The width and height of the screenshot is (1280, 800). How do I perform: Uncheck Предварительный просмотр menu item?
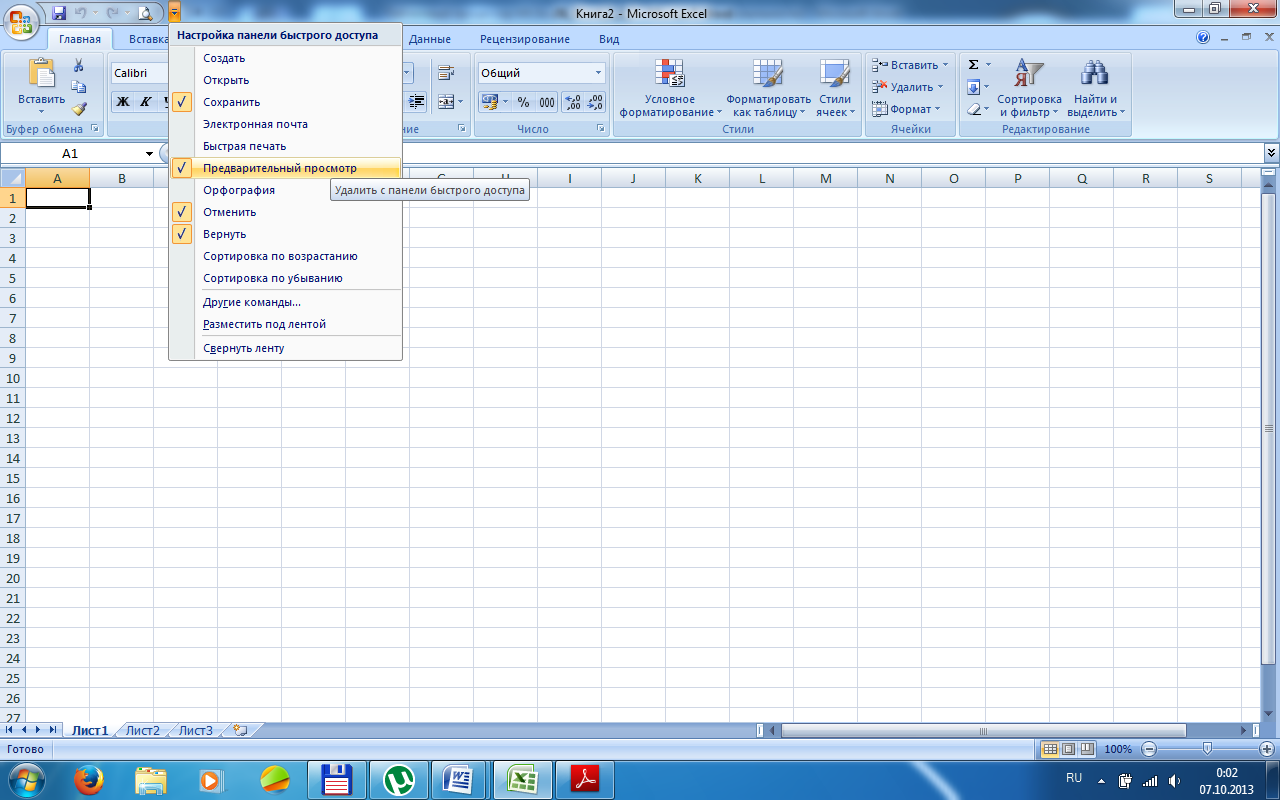click(285, 168)
